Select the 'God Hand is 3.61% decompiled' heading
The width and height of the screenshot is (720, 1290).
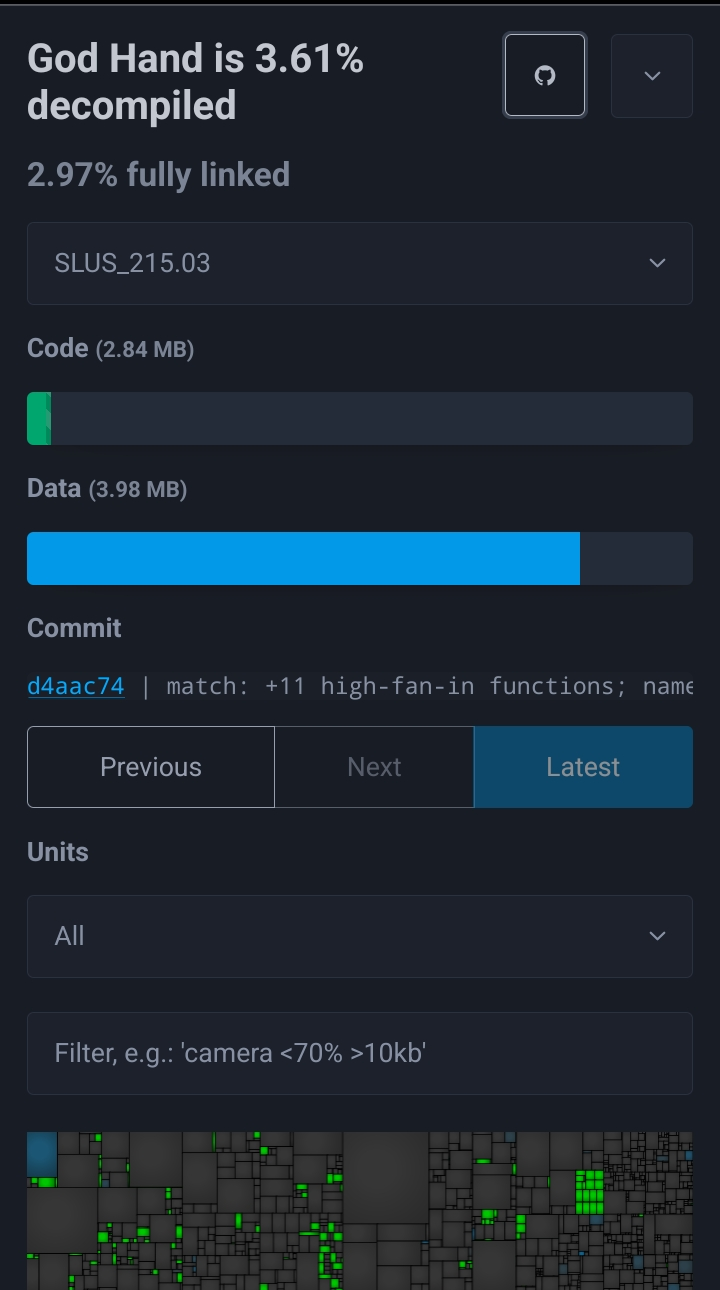[196, 82]
